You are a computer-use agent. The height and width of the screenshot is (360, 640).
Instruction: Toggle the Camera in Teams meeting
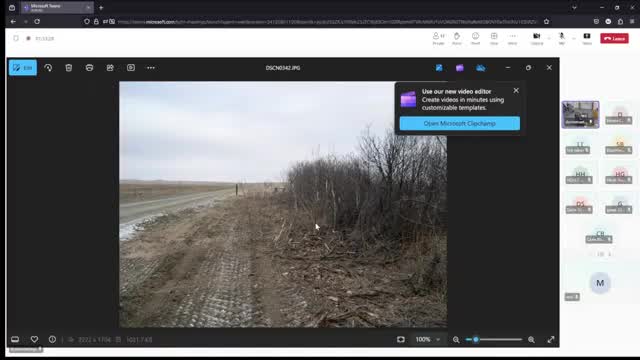537,38
